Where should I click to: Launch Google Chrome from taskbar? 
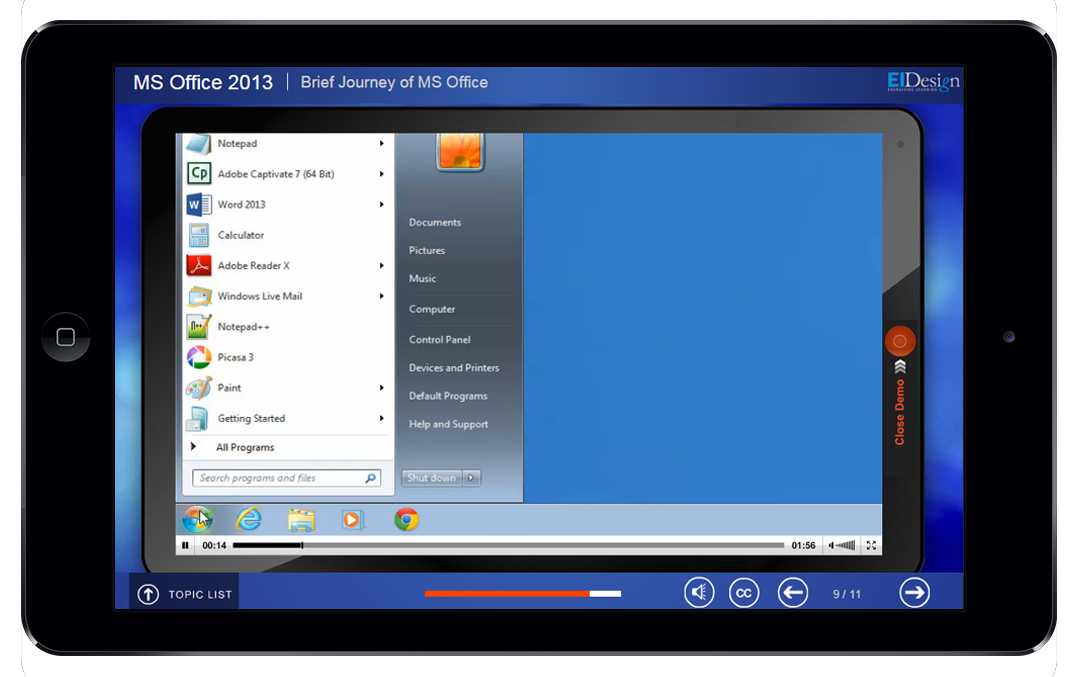pos(406,520)
